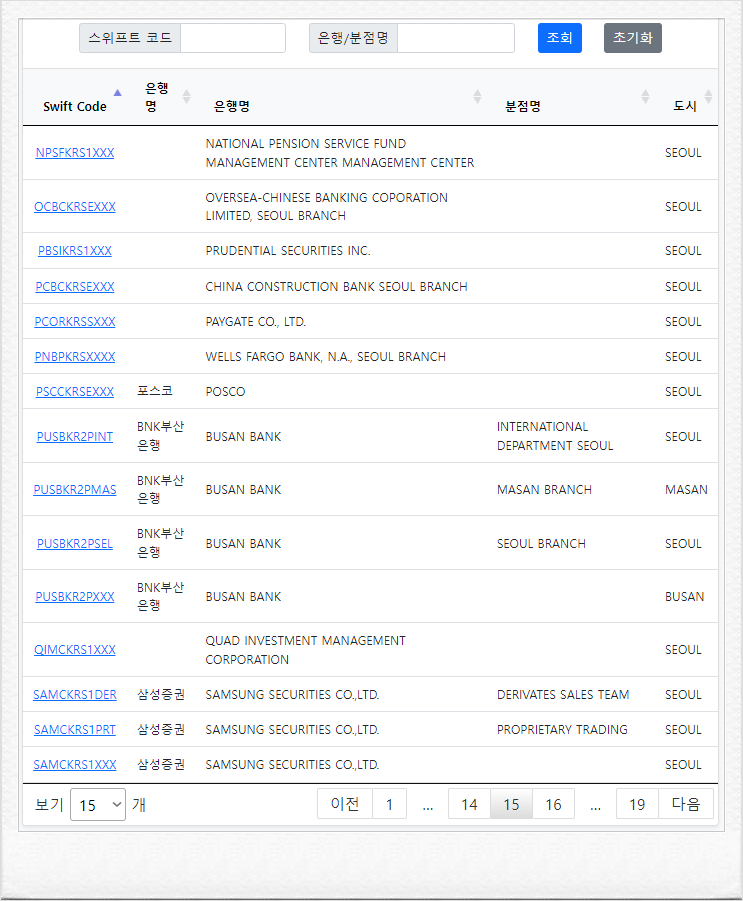The width and height of the screenshot is (743, 901).
Task: Open the PCORKRSSXXX link
Action: 75,322
